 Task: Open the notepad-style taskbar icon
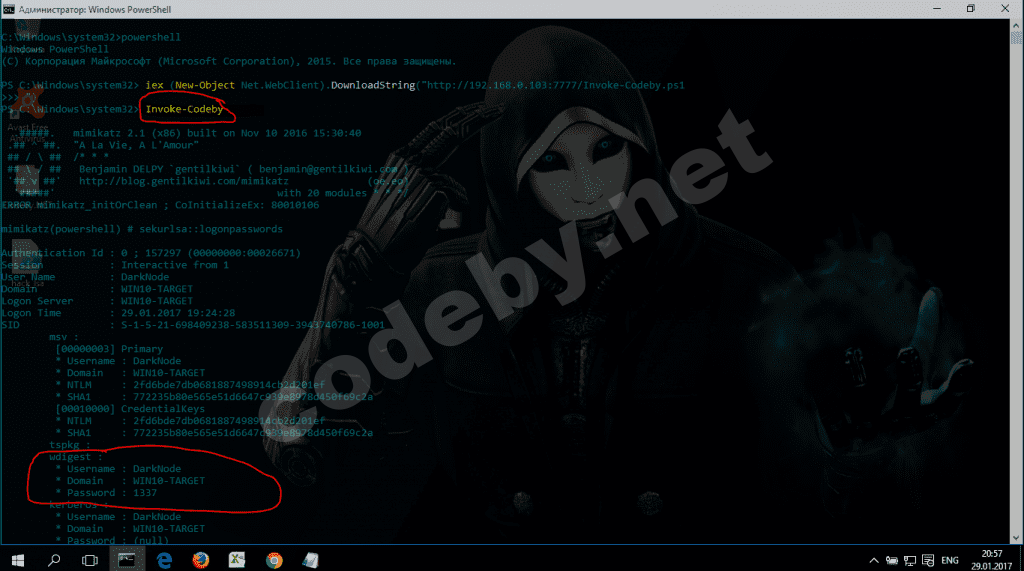[310, 560]
